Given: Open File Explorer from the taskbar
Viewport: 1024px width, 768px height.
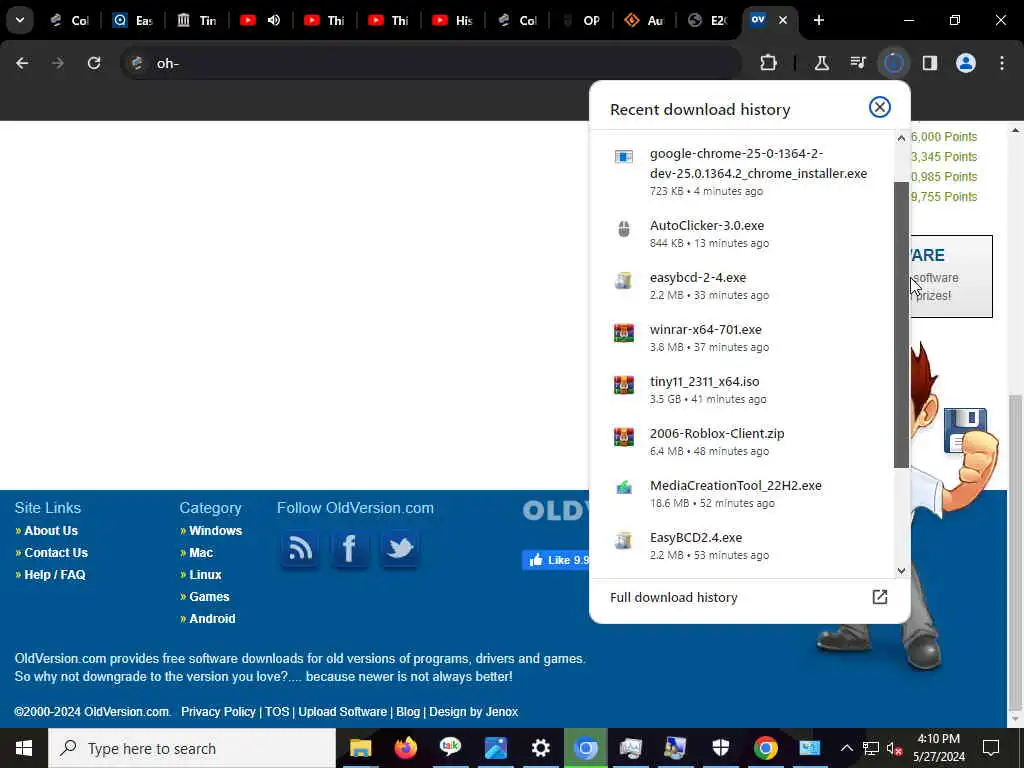Looking at the screenshot, I should (360, 748).
